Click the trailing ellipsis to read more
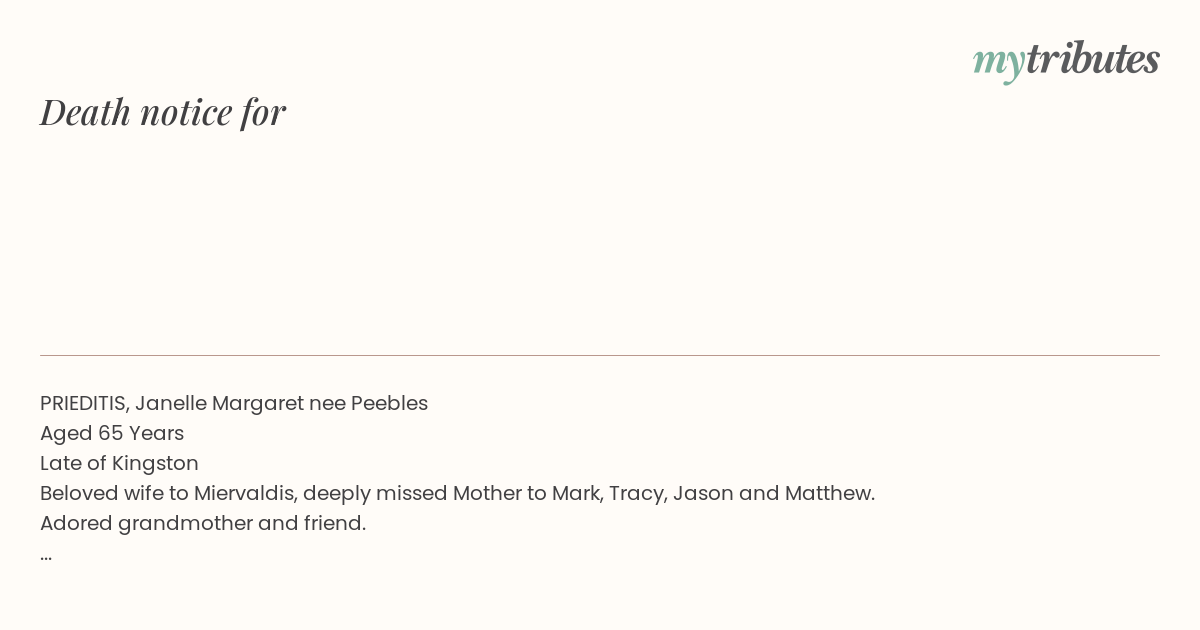1200x630 pixels. pyautogui.click(x=46, y=555)
